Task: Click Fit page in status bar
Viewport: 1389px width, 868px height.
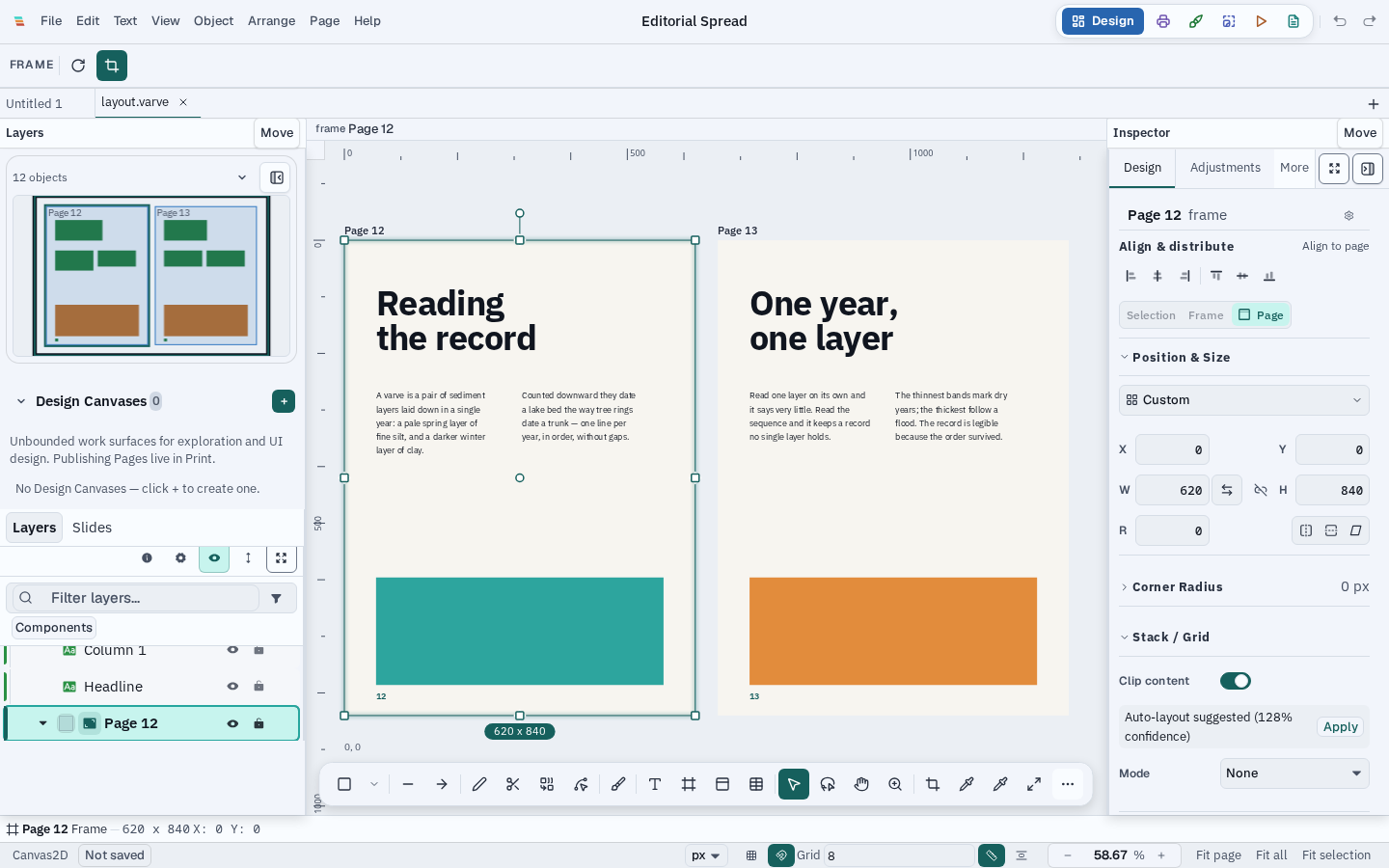Action: point(1218,855)
